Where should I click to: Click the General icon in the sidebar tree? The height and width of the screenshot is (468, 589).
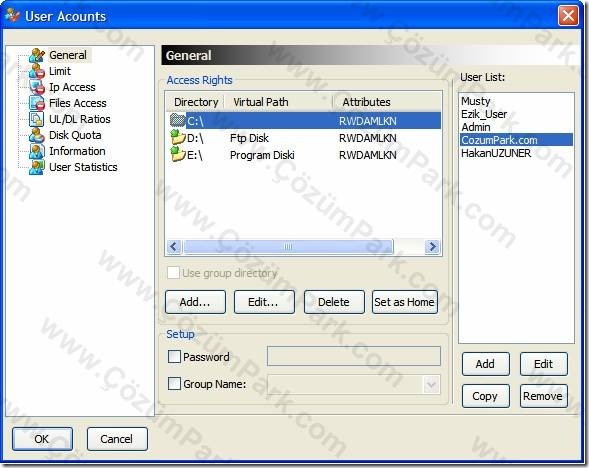[x=36, y=55]
